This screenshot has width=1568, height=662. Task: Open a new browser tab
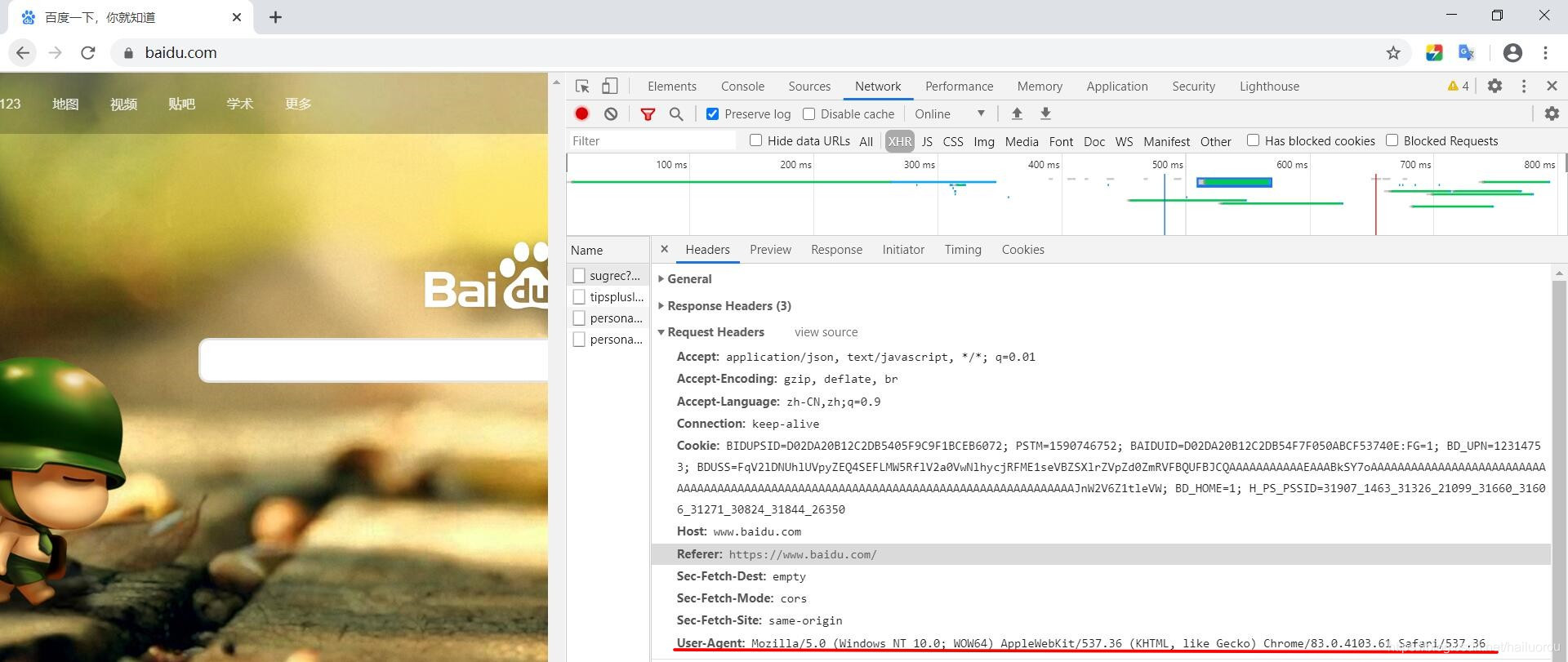[x=275, y=17]
